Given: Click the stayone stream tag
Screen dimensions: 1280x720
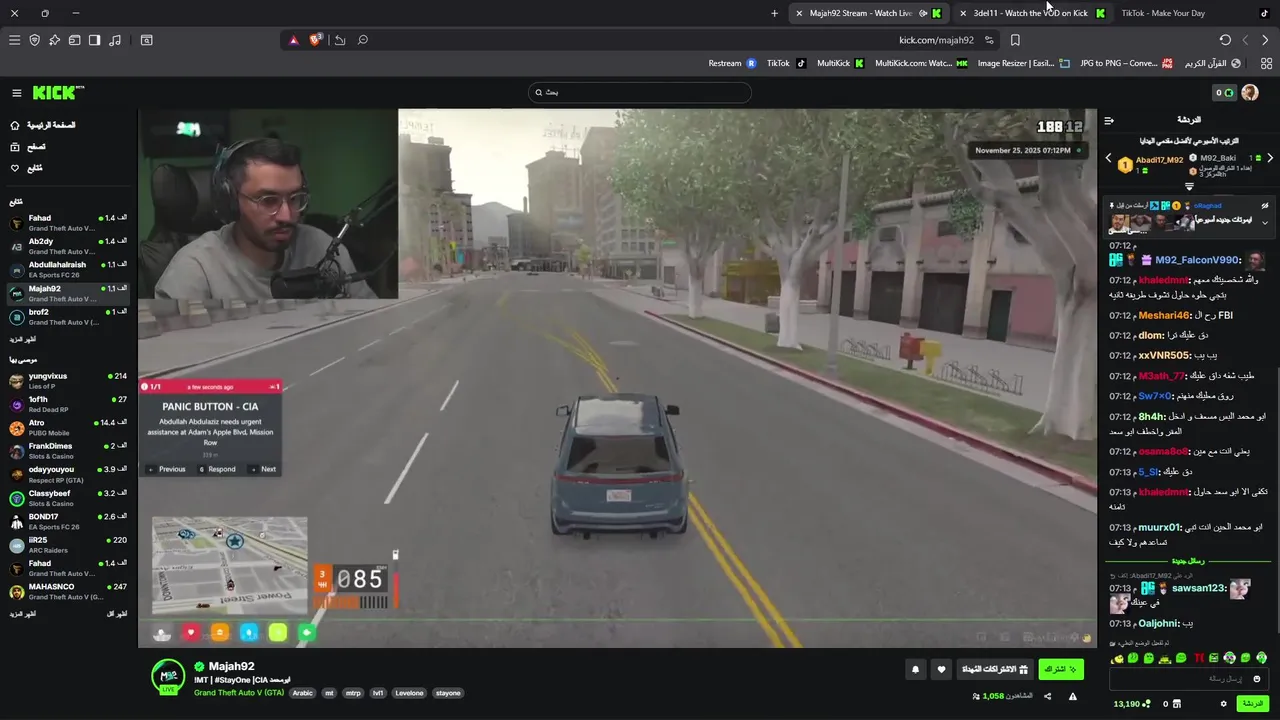Looking at the screenshot, I should click(448, 693).
